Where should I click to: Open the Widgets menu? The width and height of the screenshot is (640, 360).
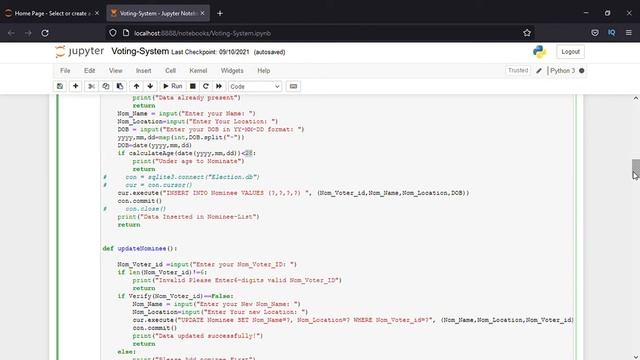232,71
